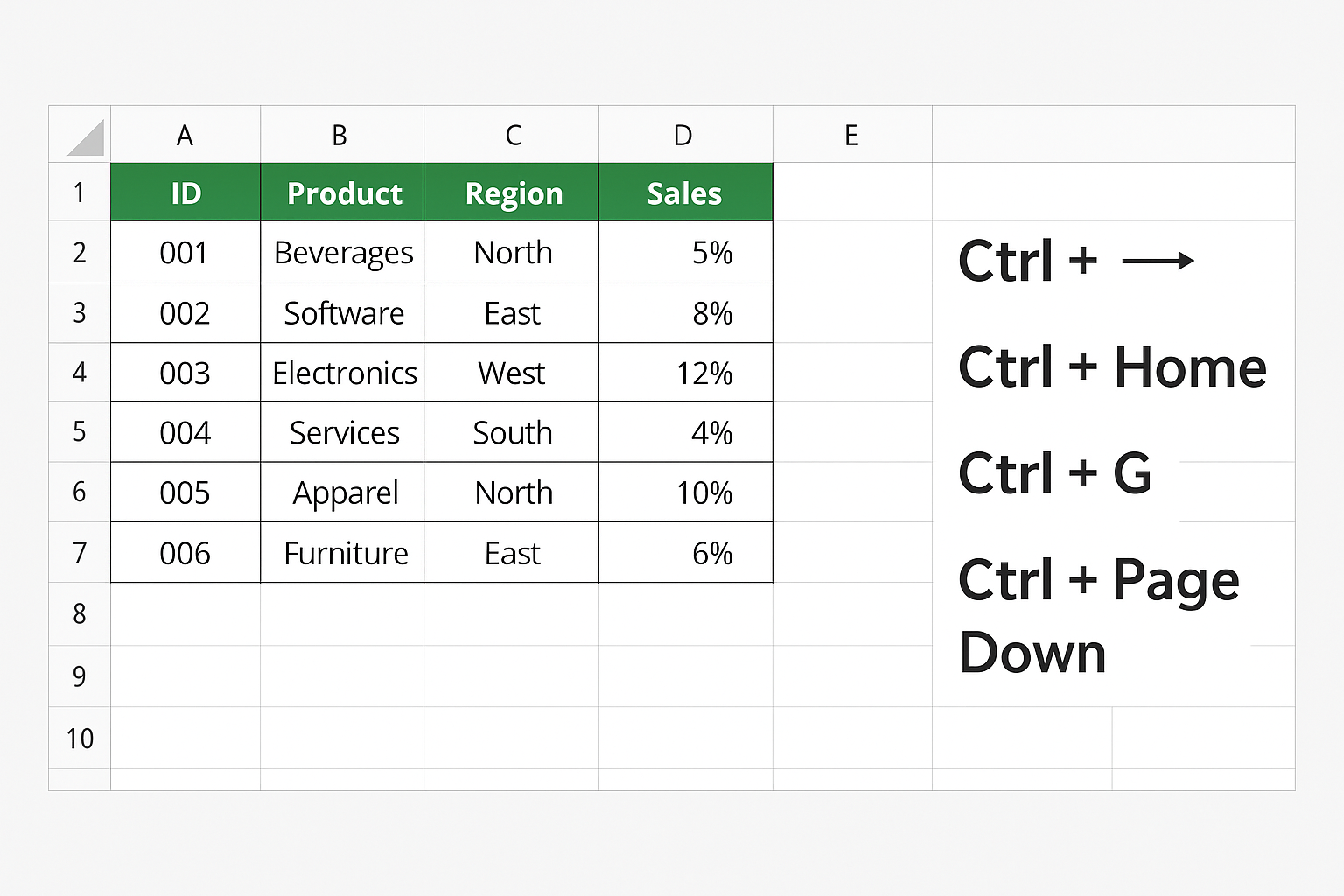The image size is (1344, 896).
Task: Click the "Ctrl + Home" shortcut text
Action: [1112, 367]
